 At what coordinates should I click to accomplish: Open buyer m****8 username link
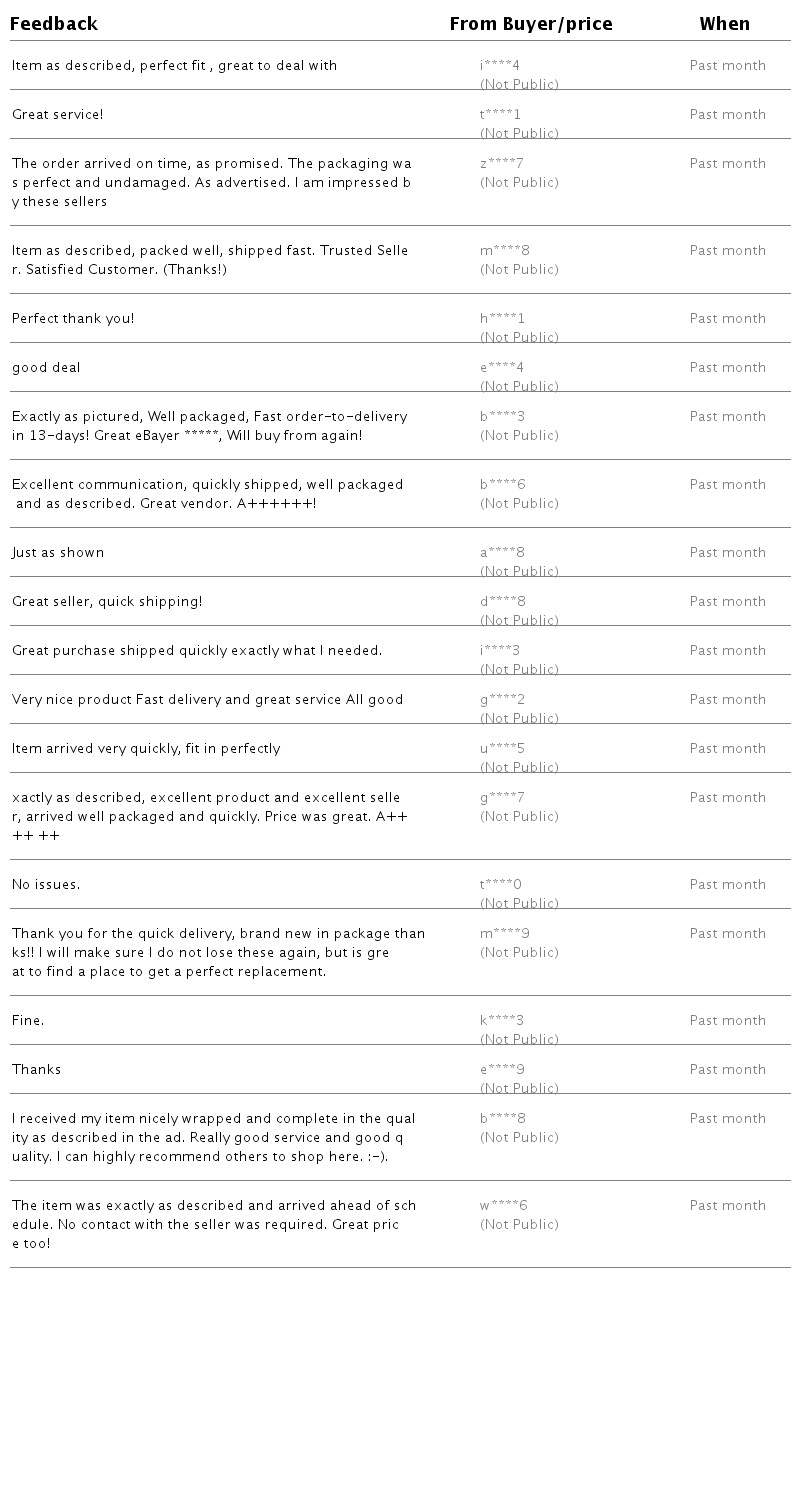[505, 251]
